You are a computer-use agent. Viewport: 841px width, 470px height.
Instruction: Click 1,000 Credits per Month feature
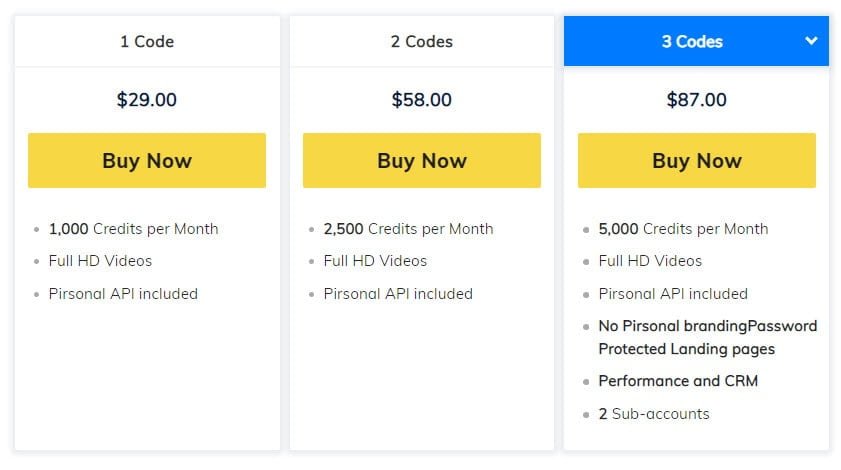pyautogui.click(x=133, y=228)
